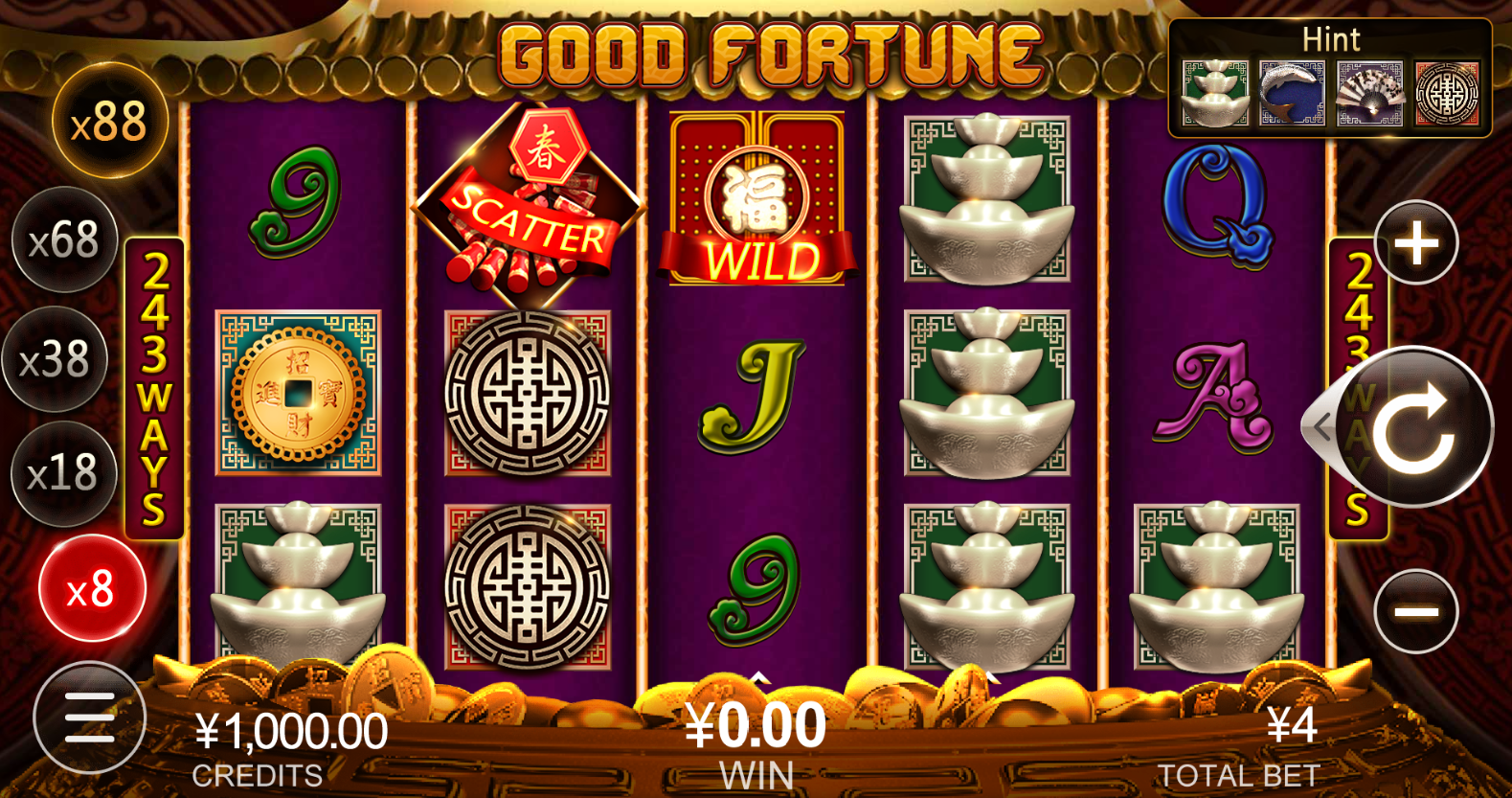Decrease bet with the minus button
The width and height of the screenshot is (1512, 798).
click(1416, 611)
